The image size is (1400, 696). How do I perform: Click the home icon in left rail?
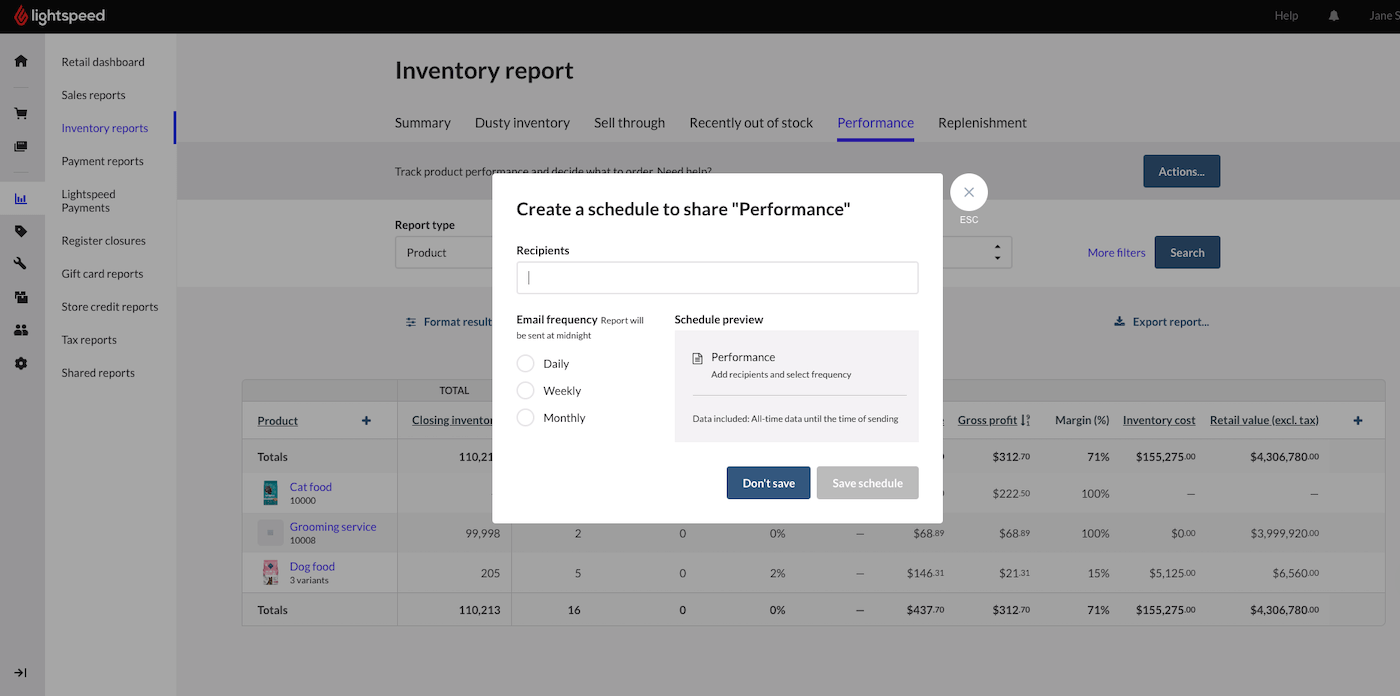[21, 61]
